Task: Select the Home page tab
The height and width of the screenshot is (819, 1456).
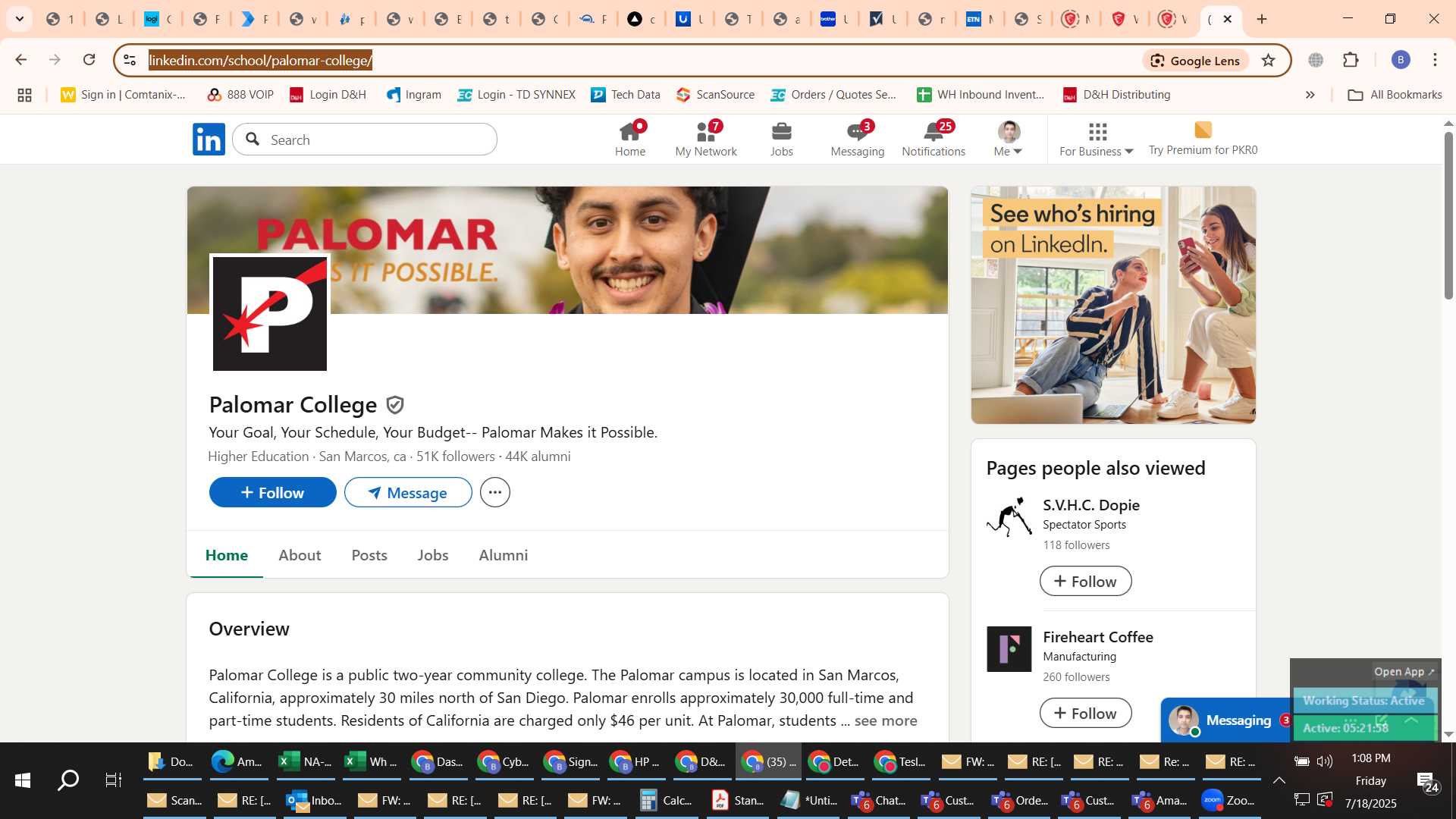Action: pyautogui.click(x=227, y=555)
